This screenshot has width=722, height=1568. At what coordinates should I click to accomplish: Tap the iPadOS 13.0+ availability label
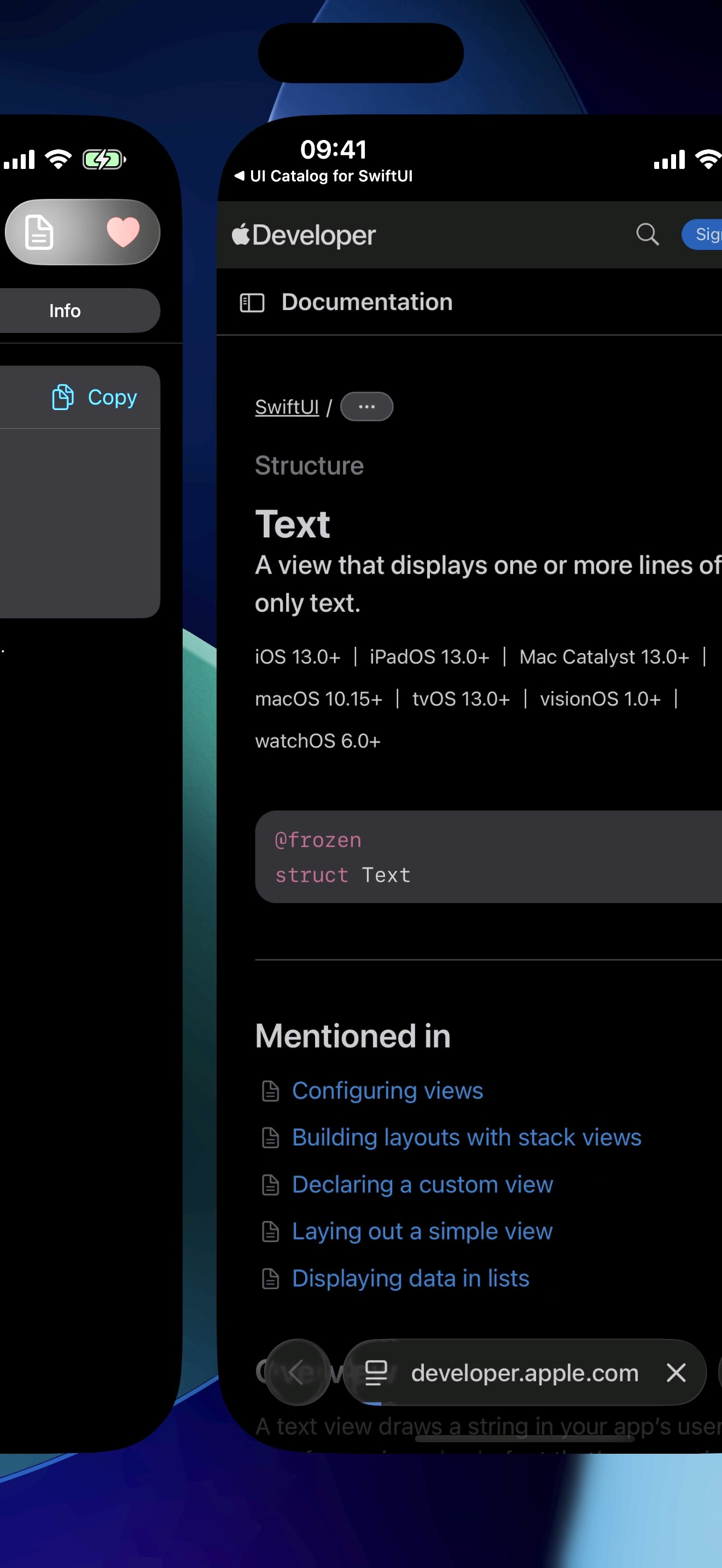click(430, 657)
